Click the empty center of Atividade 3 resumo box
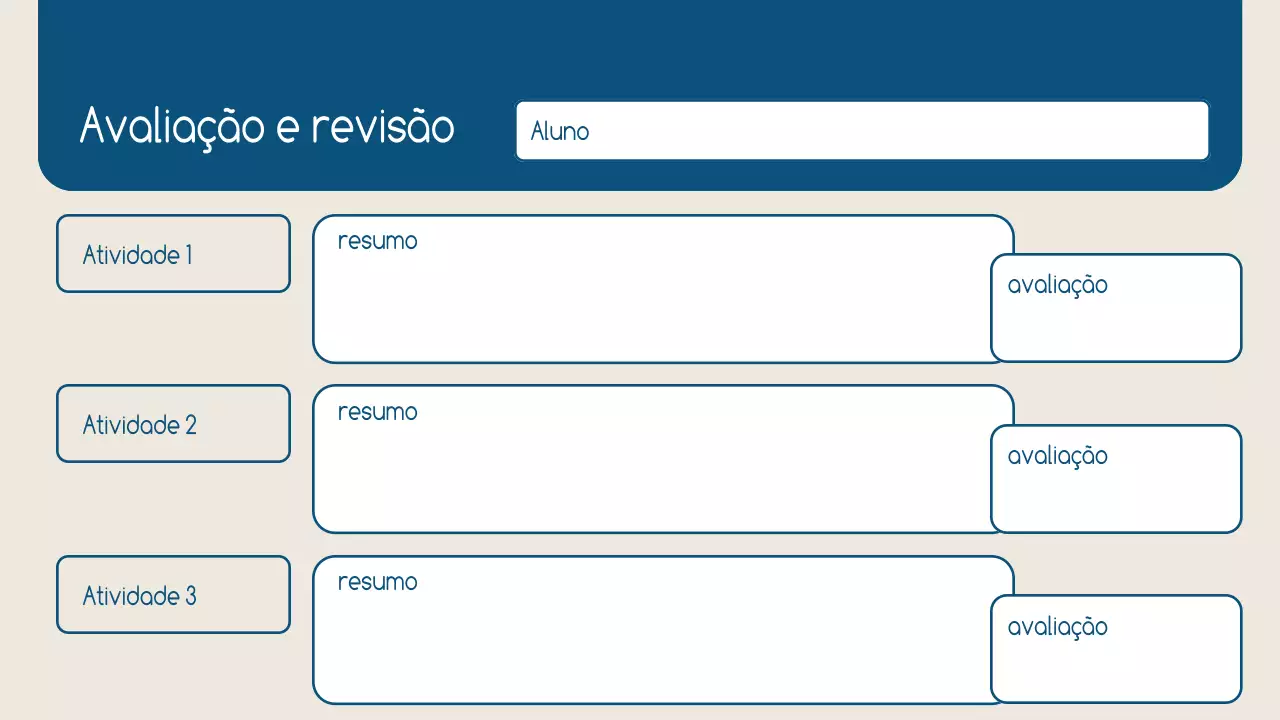The width and height of the screenshot is (1280, 720). 650,642
